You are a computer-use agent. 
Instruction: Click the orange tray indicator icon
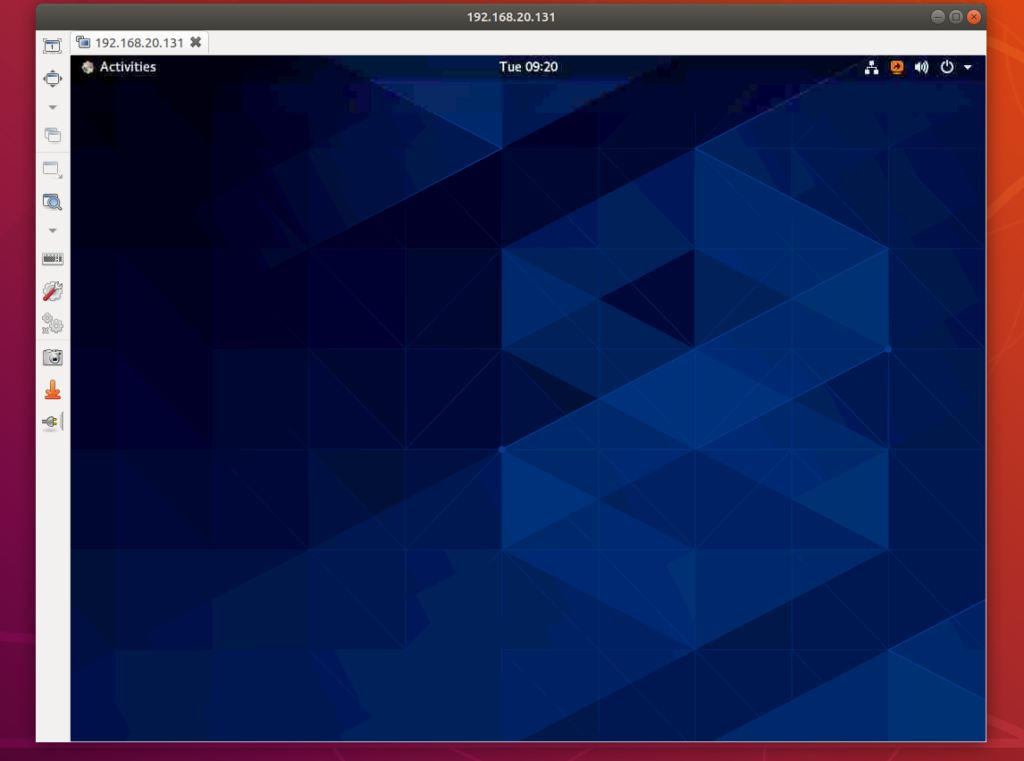(897, 67)
